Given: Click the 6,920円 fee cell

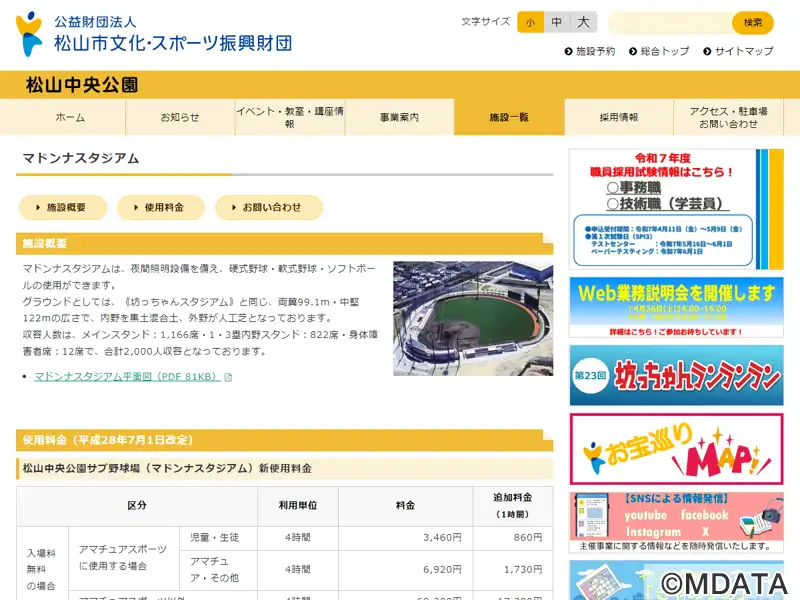Looking at the screenshot, I should [406, 569].
